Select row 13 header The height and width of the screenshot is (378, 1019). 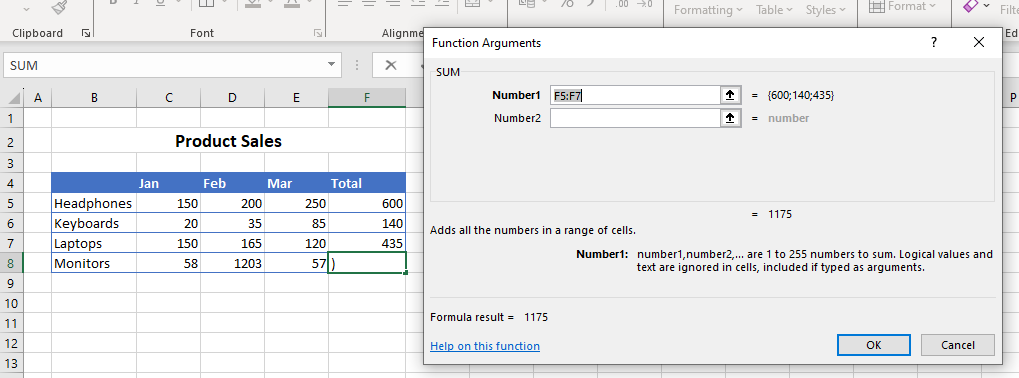[12, 363]
